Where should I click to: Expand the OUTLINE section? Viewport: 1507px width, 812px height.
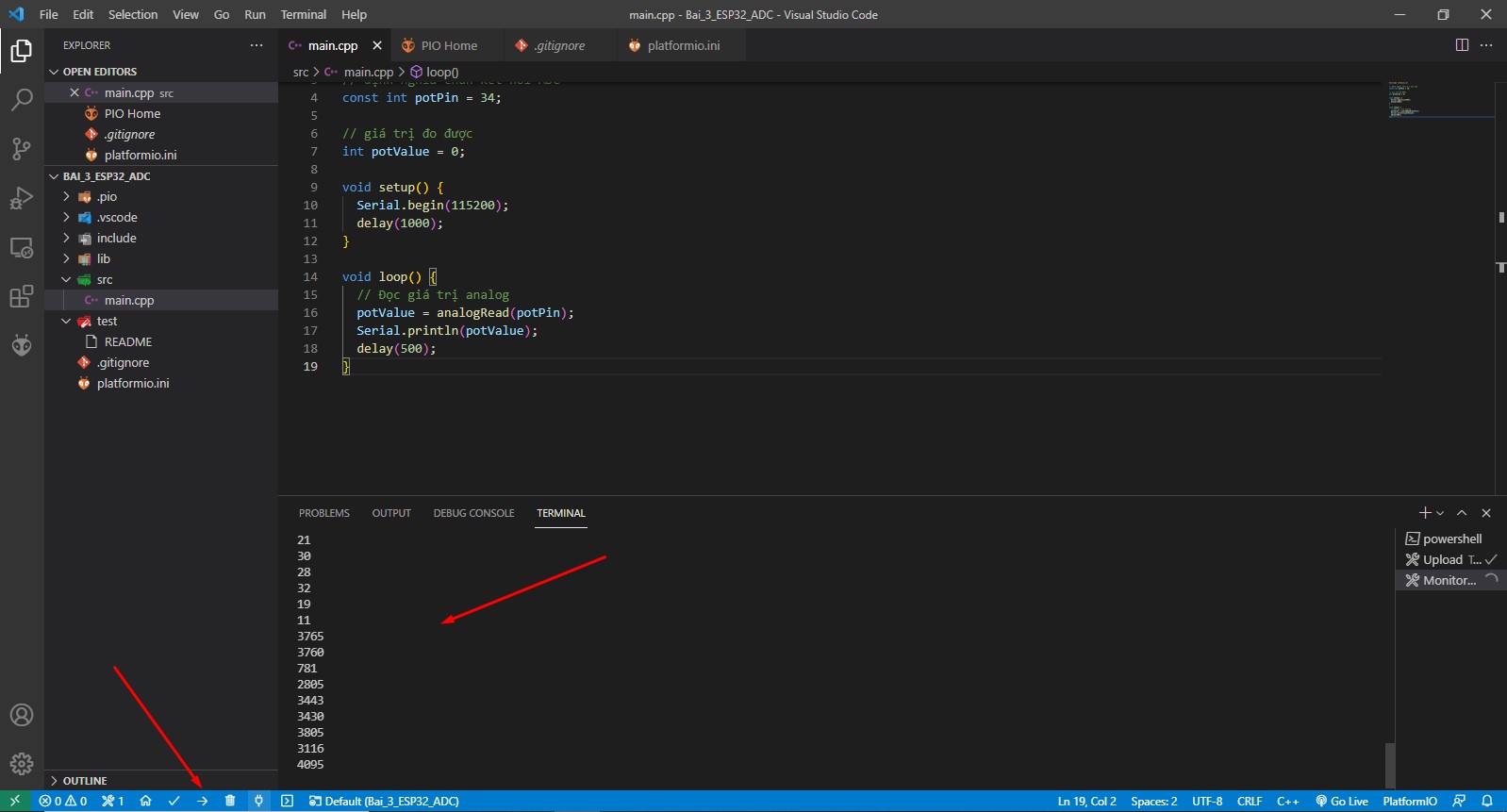pos(85,781)
